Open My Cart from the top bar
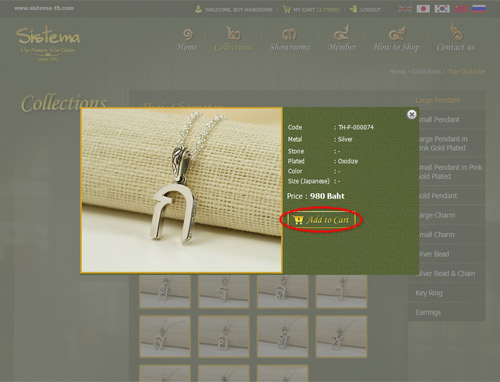Viewport: 500px width, 382px height. (311, 10)
